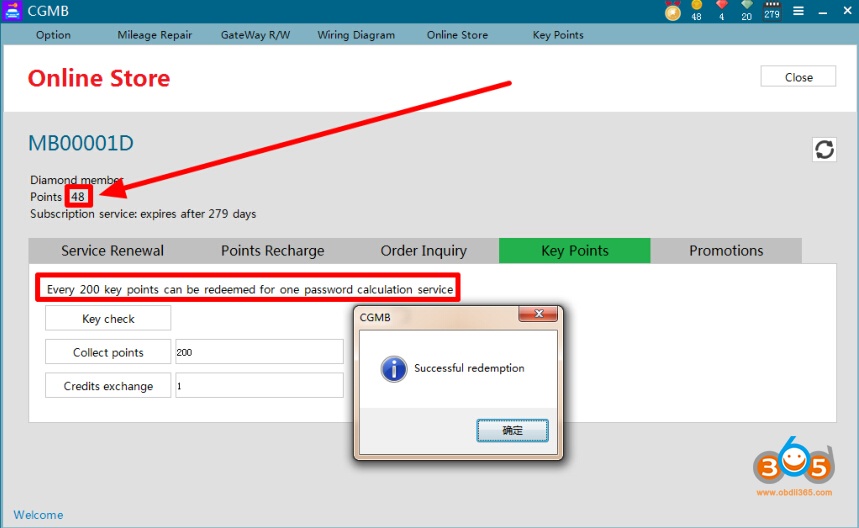Click the Credits exchange button
Screen dimensions: 859x528
[x=108, y=386]
